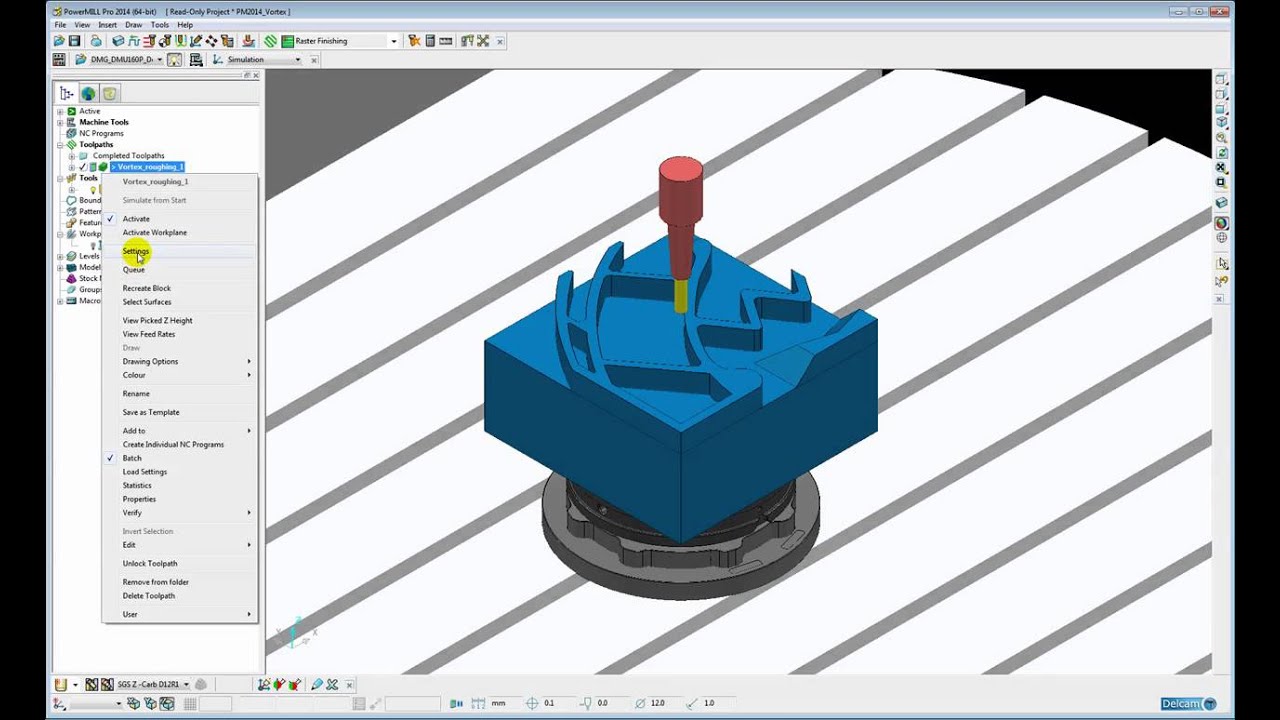Open the SGS Z-Carb D12R1 tool dropdown

(x=186, y=685)
